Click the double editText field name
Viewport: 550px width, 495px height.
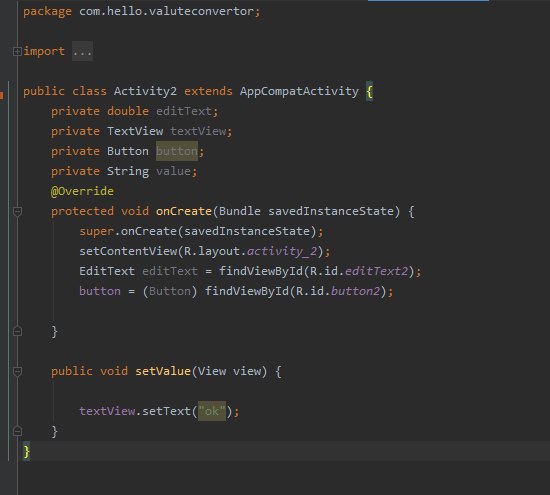184,111
